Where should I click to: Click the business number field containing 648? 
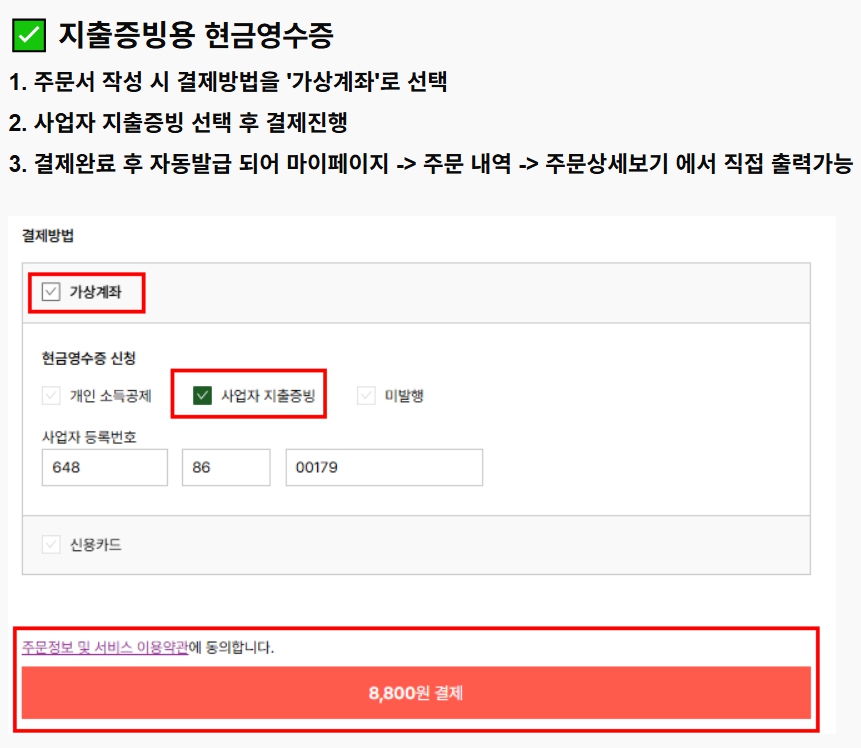click(x=105, y=467)
